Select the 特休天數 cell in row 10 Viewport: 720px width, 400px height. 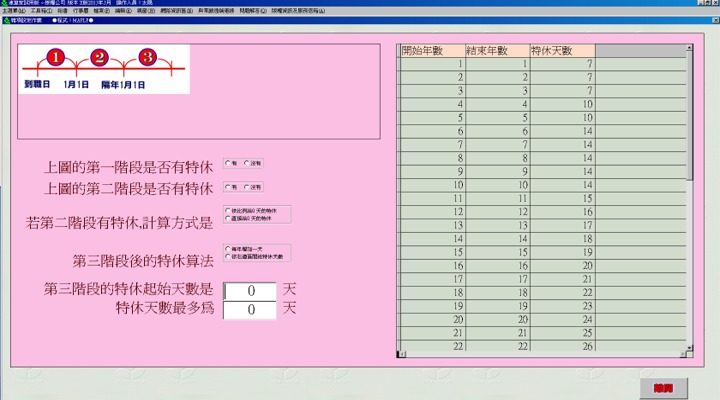[x=562, y=185]
